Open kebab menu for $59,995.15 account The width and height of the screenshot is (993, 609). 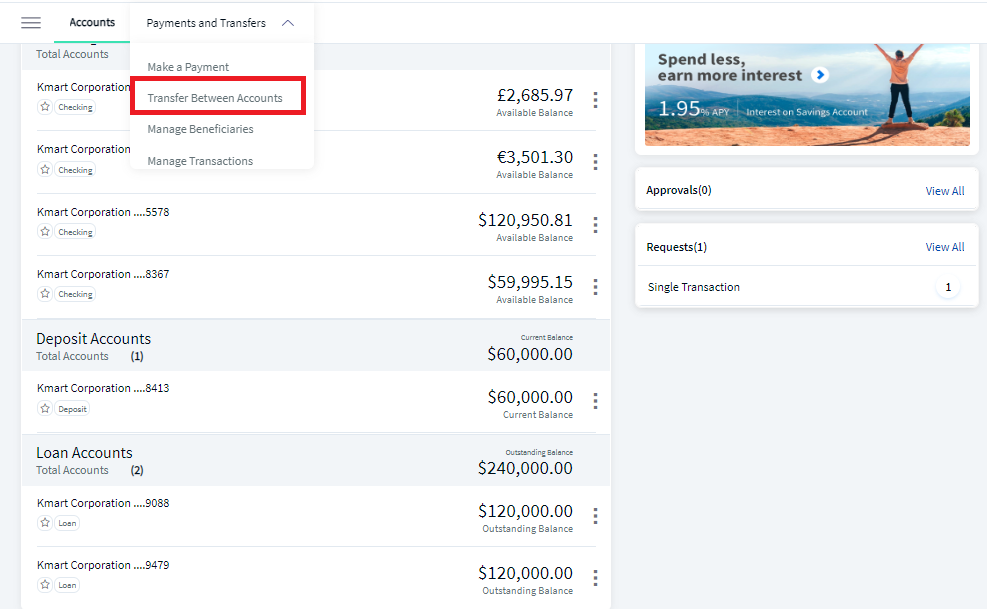coord(595,287)
